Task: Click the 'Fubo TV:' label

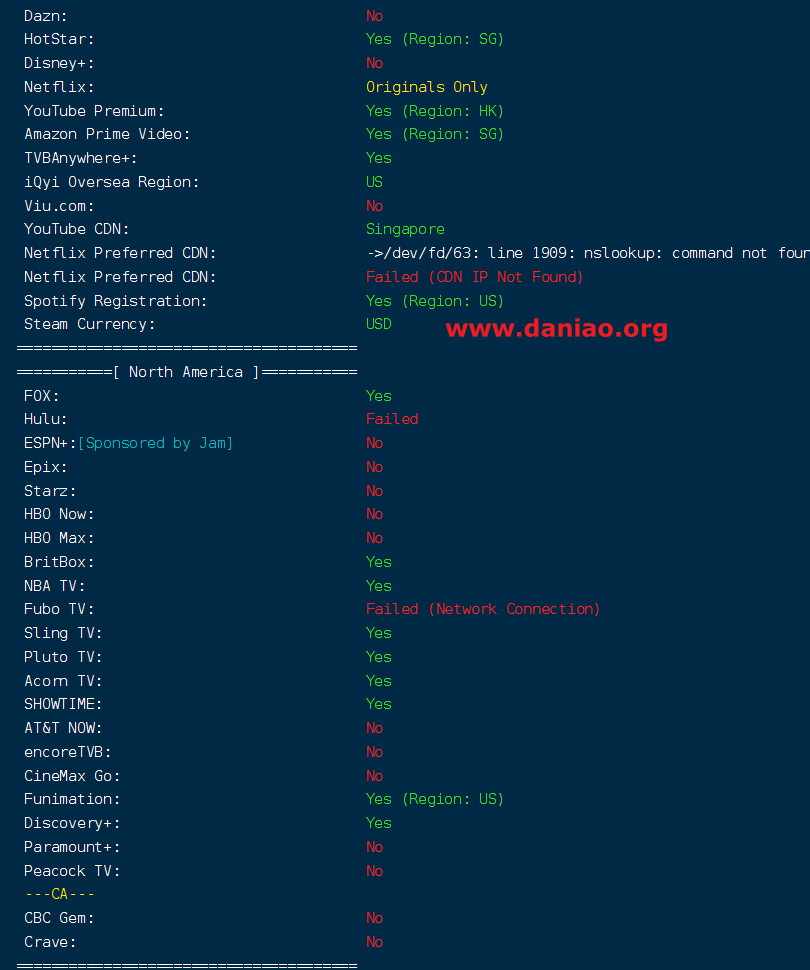Action: [59, 609]
